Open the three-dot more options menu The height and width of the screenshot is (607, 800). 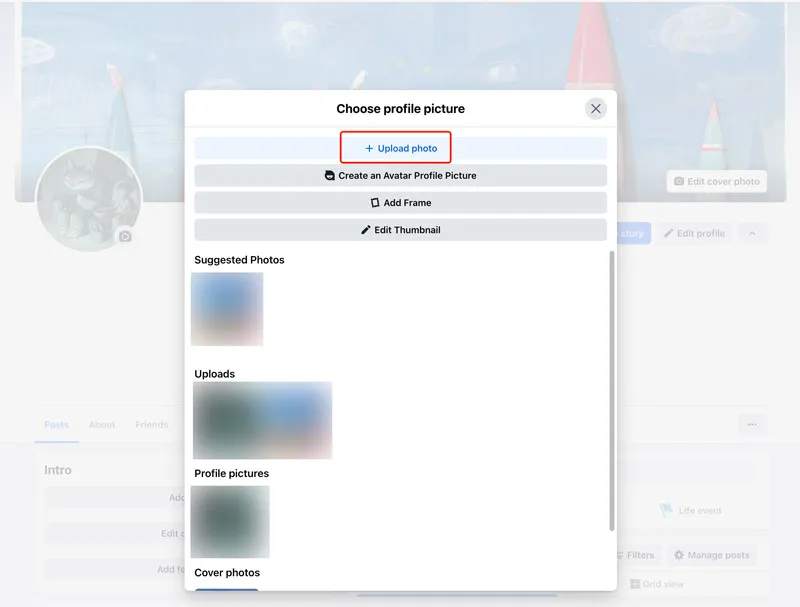click(752, 424)
